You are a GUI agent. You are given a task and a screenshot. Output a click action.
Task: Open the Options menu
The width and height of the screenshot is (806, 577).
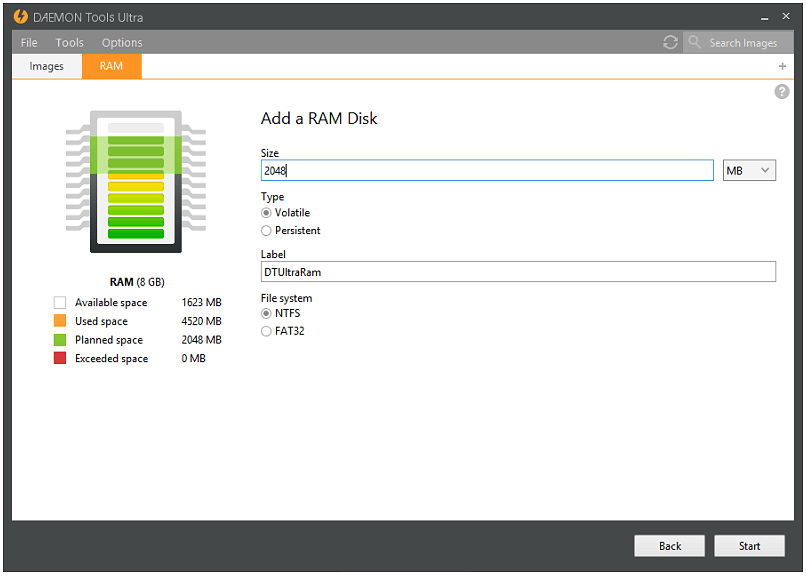tap(122, 43)
